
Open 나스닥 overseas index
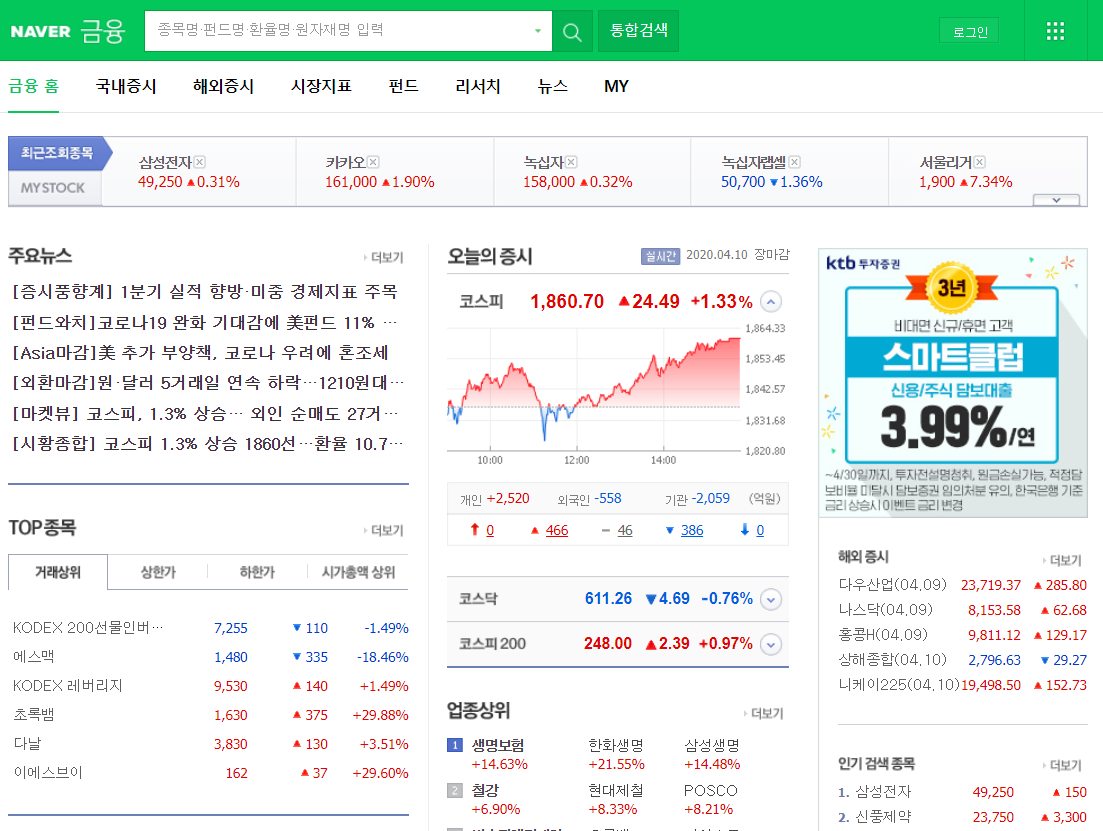click(885, 610)
